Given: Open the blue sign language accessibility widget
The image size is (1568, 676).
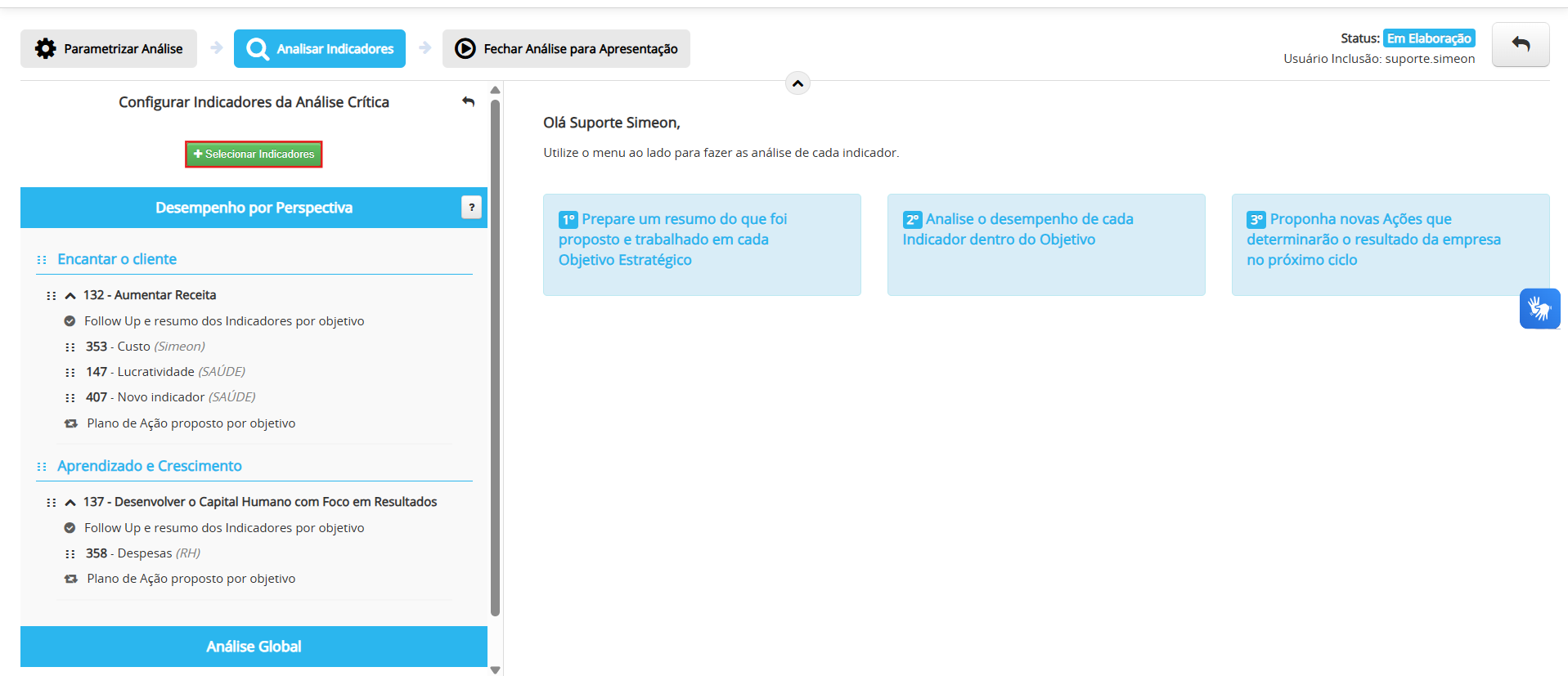Looking at the screenshot, I should (1540, 309).
